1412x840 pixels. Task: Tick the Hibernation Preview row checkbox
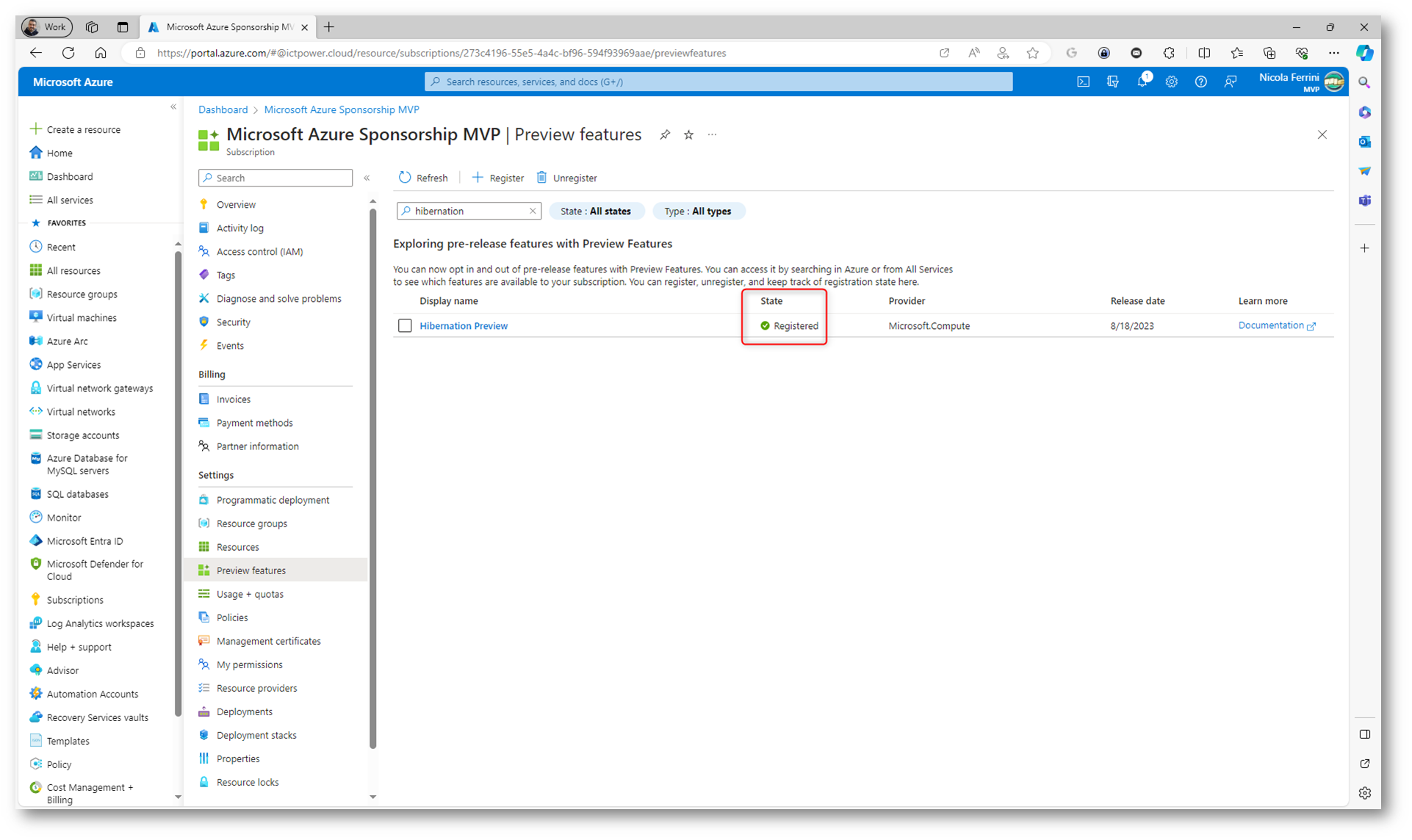[405, 325]
